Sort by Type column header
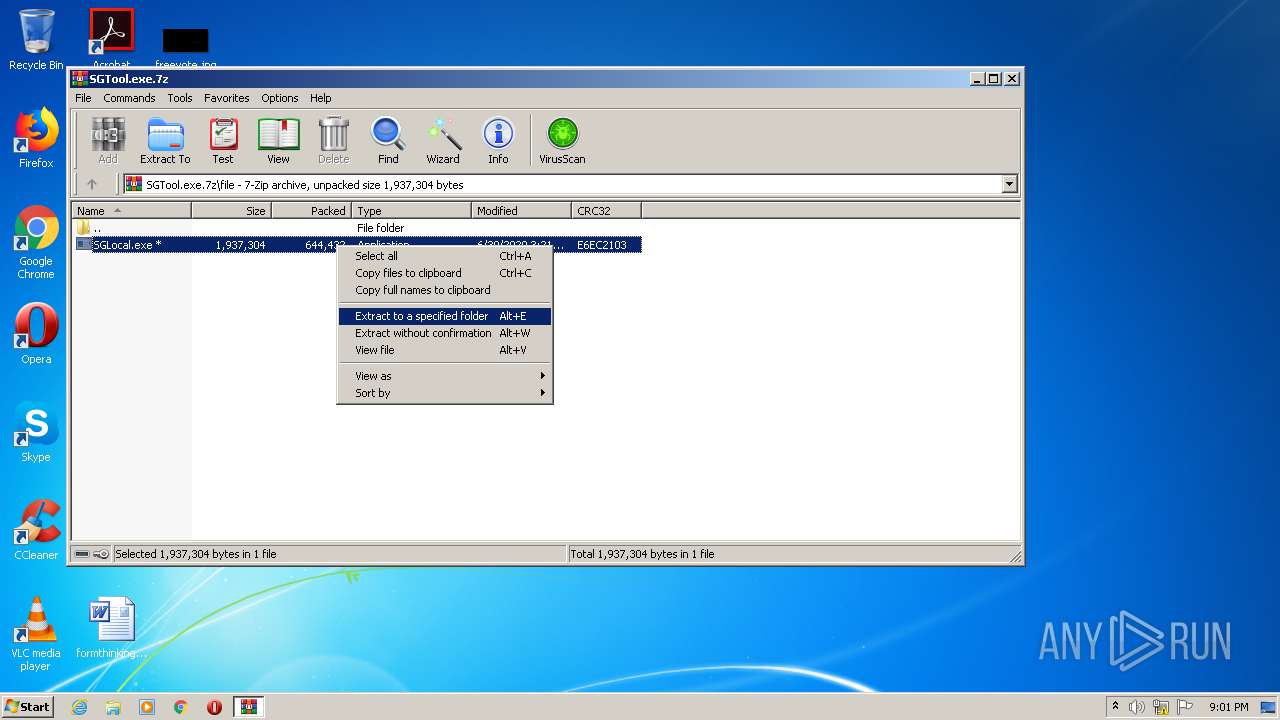The width and height of the screenshot is (1280, 720). coord(411,210)
